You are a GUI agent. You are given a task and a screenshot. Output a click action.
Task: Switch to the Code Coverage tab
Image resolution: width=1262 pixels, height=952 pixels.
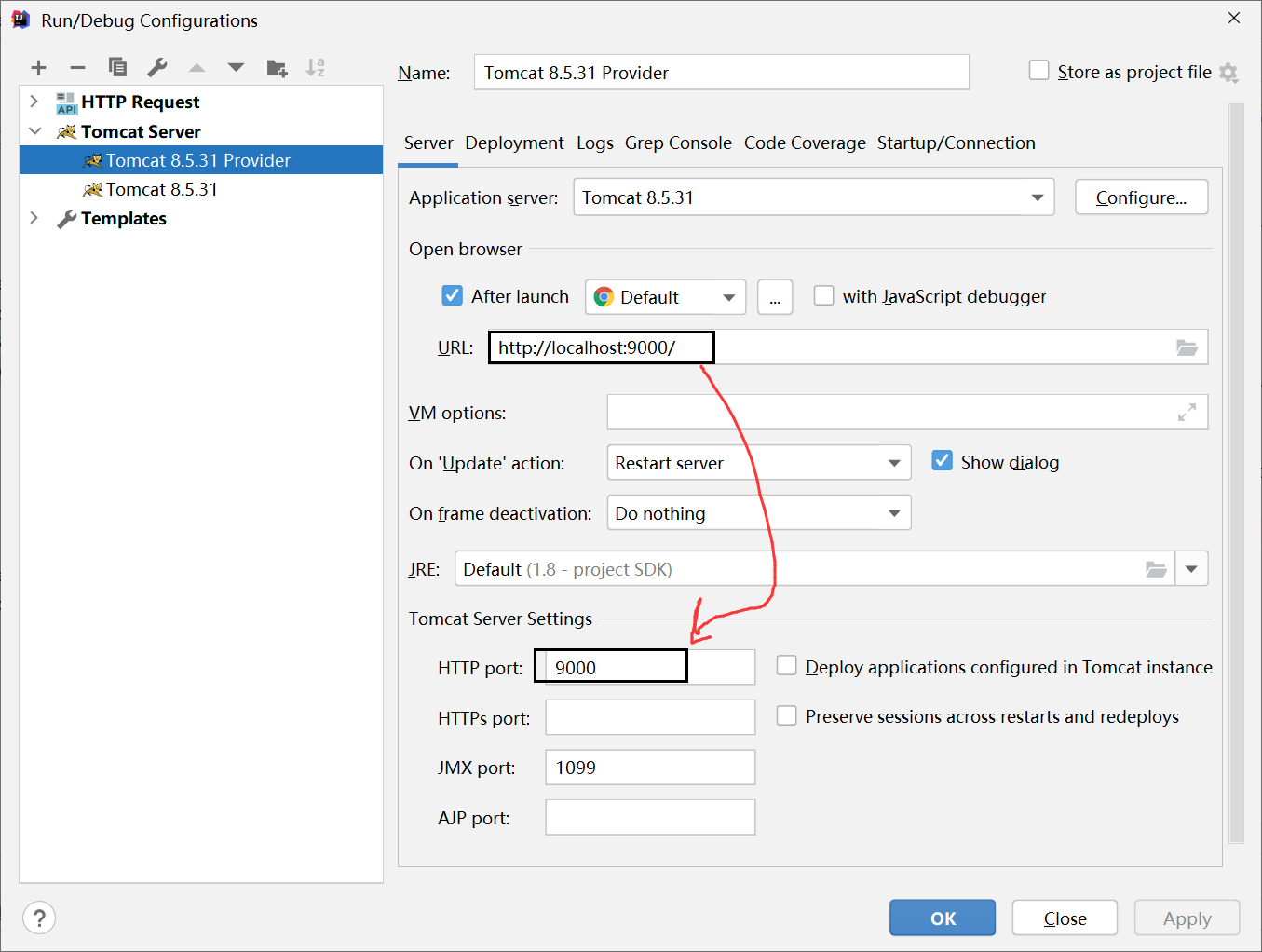[x=805, y=143]
